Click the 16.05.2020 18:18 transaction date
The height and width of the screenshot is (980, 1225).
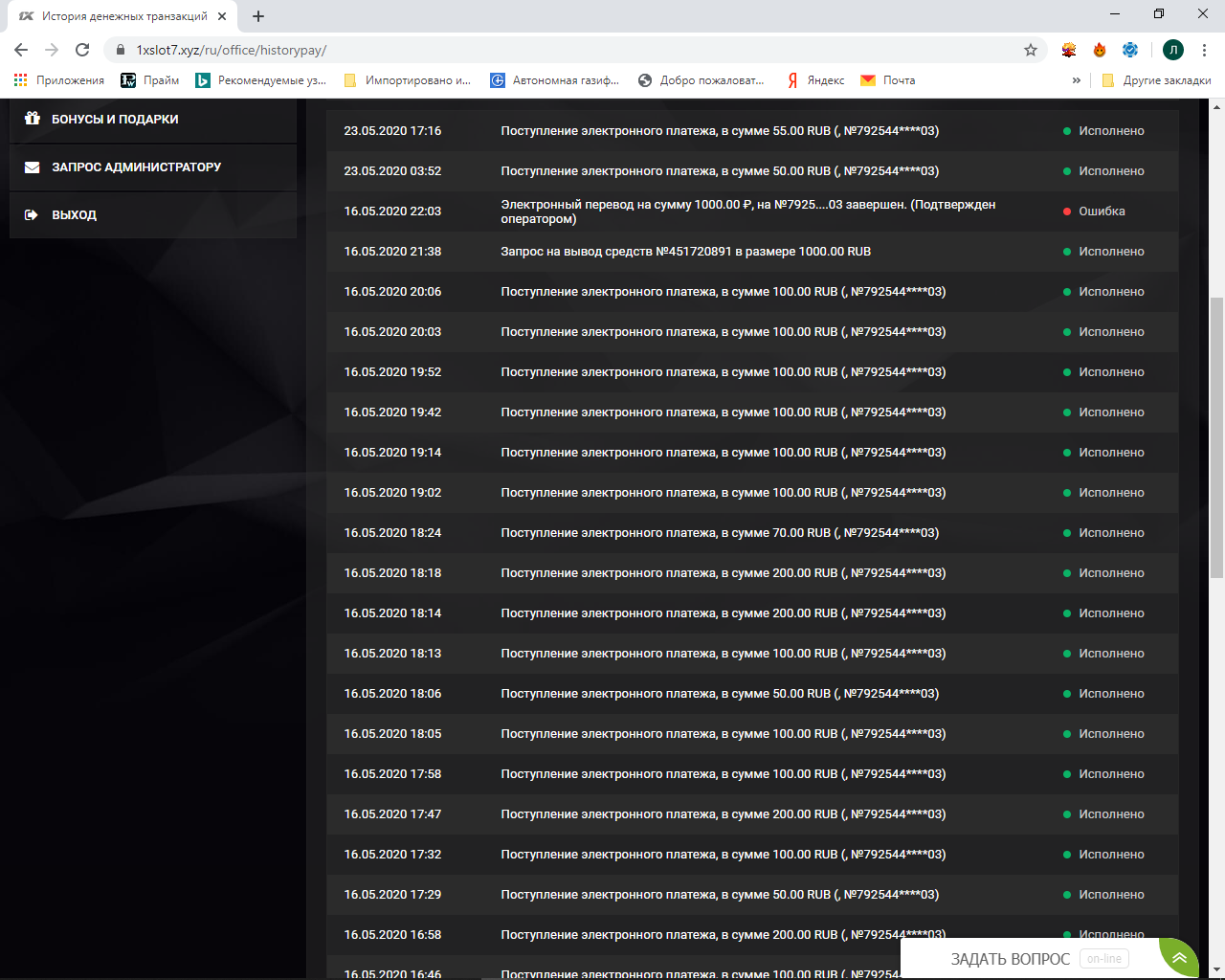[x=392, y=573]
